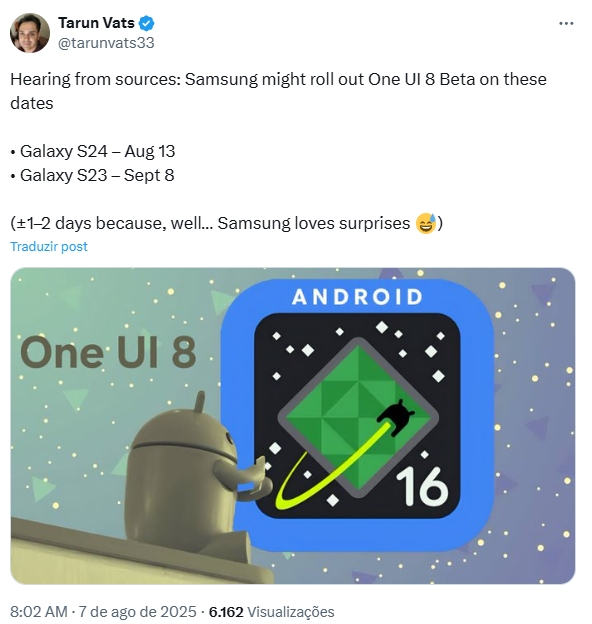Open the 6.162 Visualizações view count
Image resolution: width=592 pixels, height=624 pixels.
point(271,612)
